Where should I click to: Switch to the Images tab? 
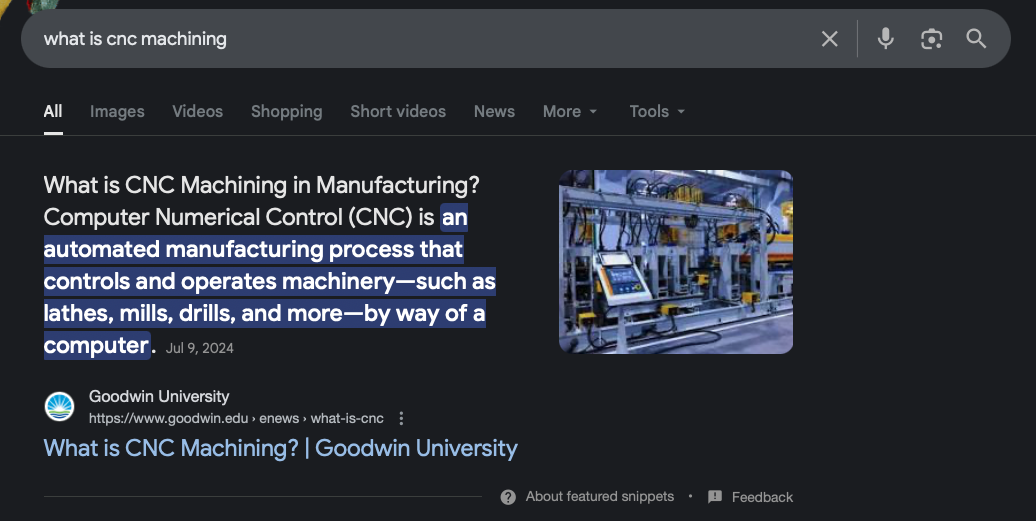117,112
